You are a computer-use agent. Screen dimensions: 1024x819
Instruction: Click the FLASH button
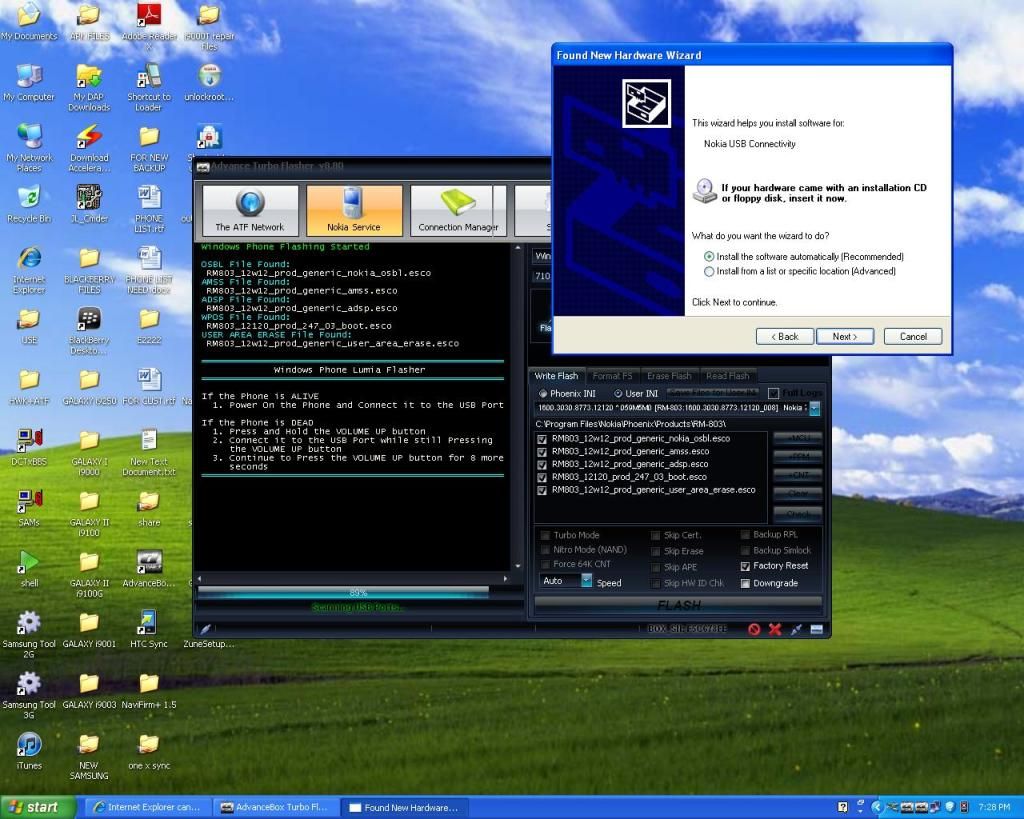pos(678,605)
